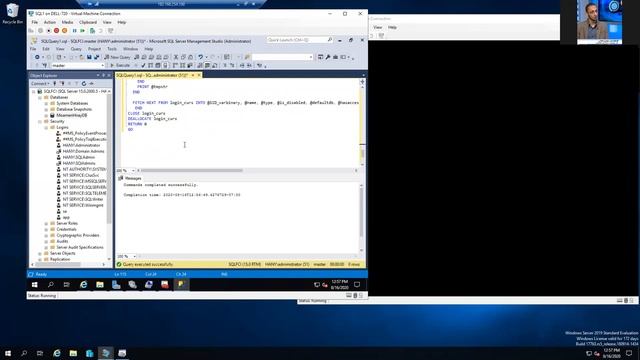This screenshot has height=360, width=640.
Task: Click the orange Shut Down icon in VM toolbar
Action: coord(64,31)
